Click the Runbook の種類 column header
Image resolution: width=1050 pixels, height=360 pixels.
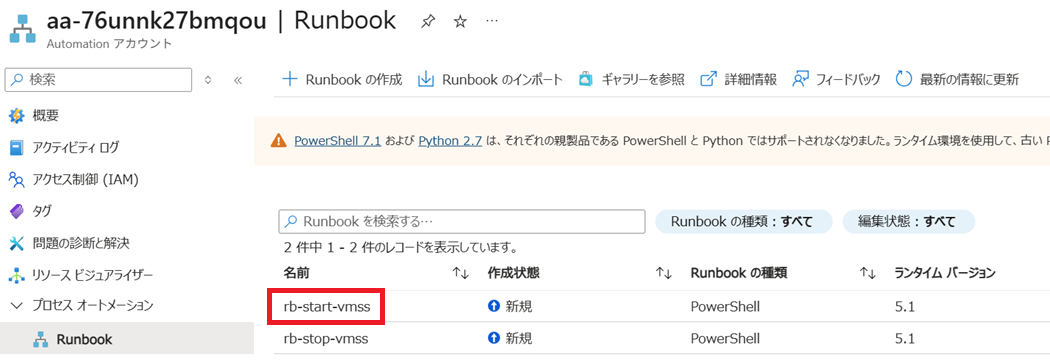(739, 273)
